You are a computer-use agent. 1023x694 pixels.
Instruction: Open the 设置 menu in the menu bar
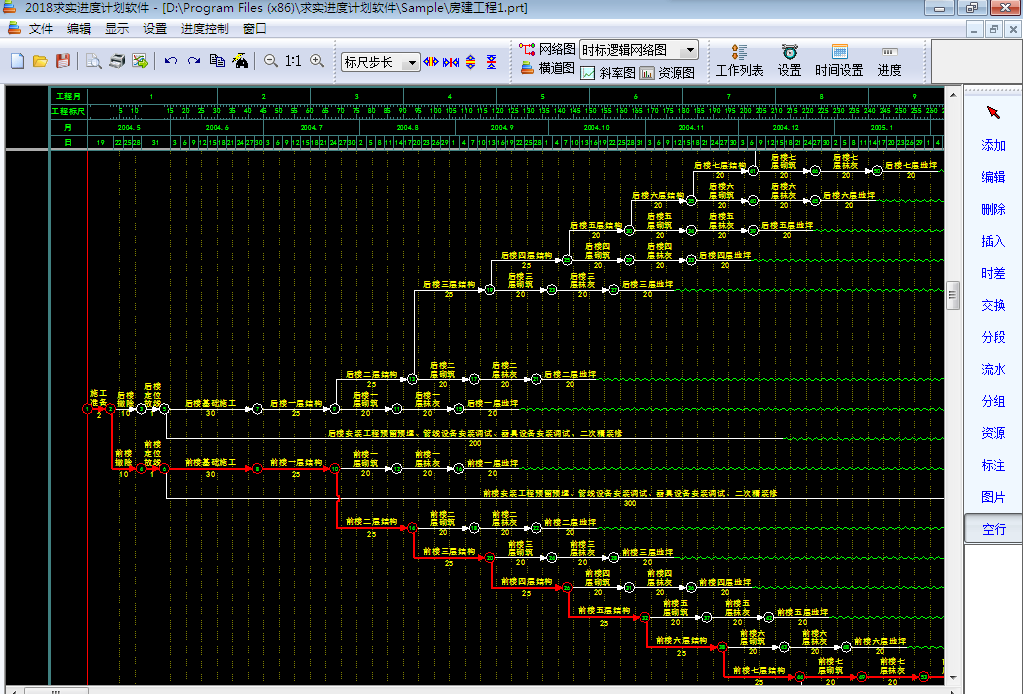tap(155, 29)
